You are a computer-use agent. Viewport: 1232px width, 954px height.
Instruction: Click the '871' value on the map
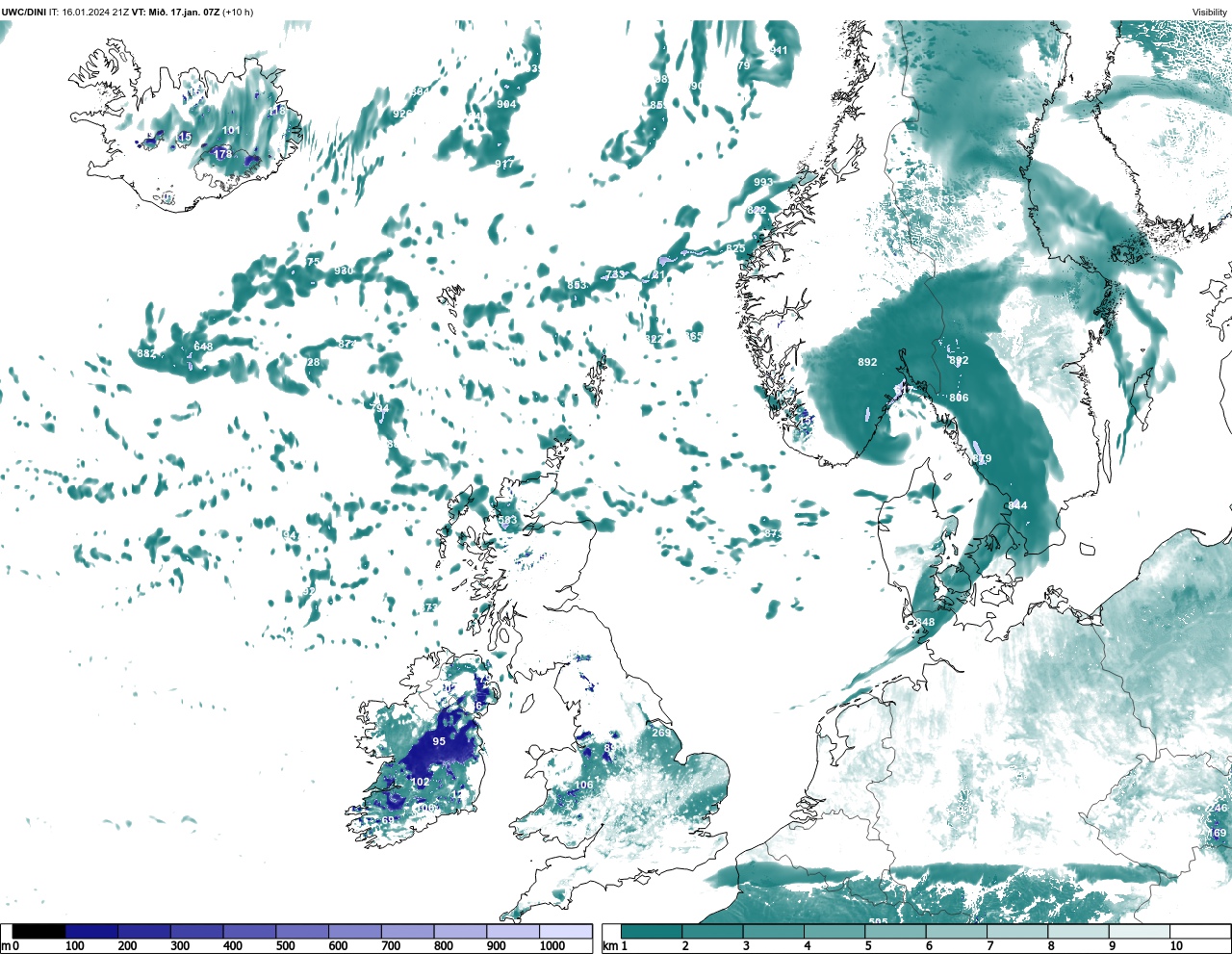[x=347, y=344]
